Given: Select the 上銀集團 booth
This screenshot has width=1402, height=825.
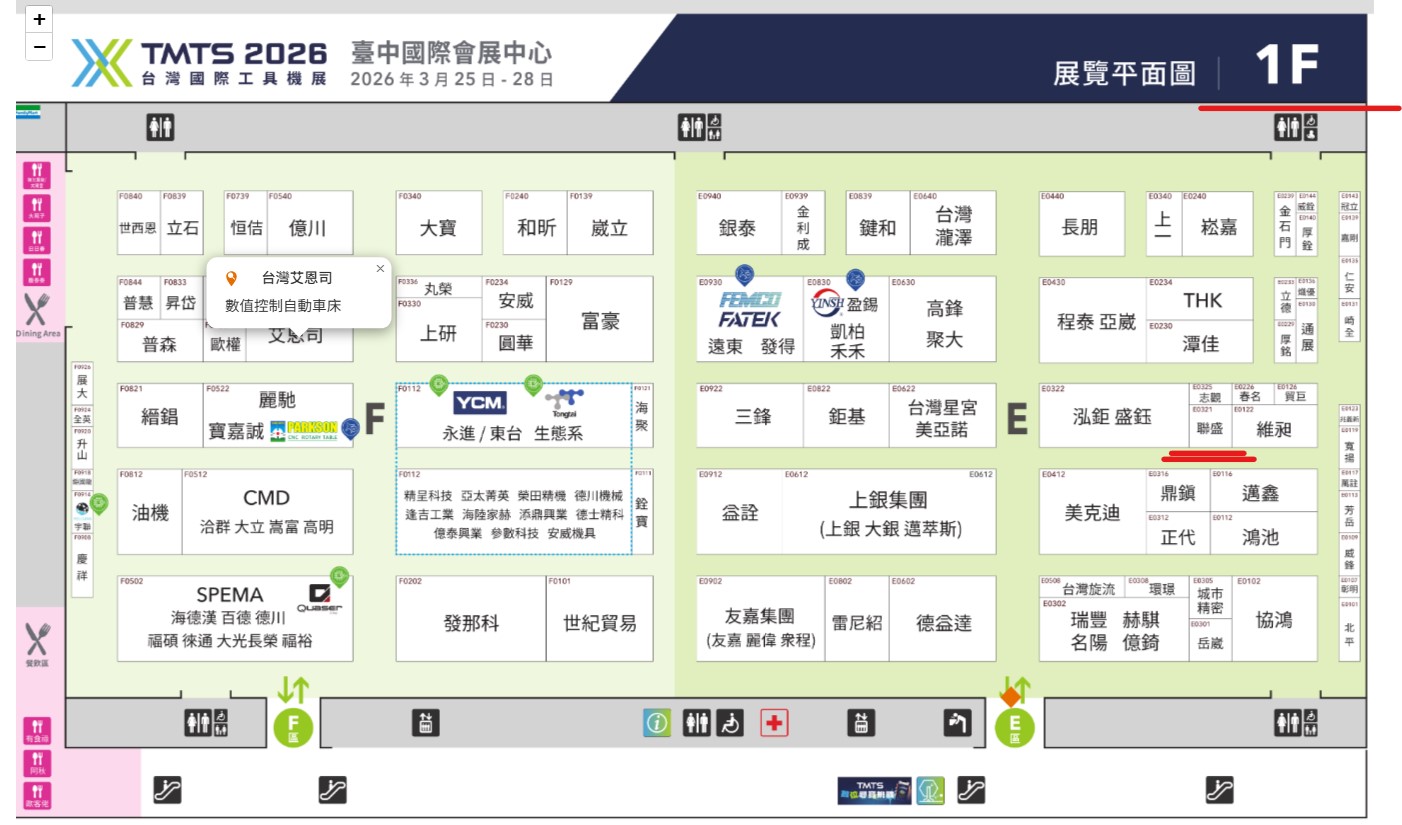Looking at the screenshot, I should coord(888,511).
